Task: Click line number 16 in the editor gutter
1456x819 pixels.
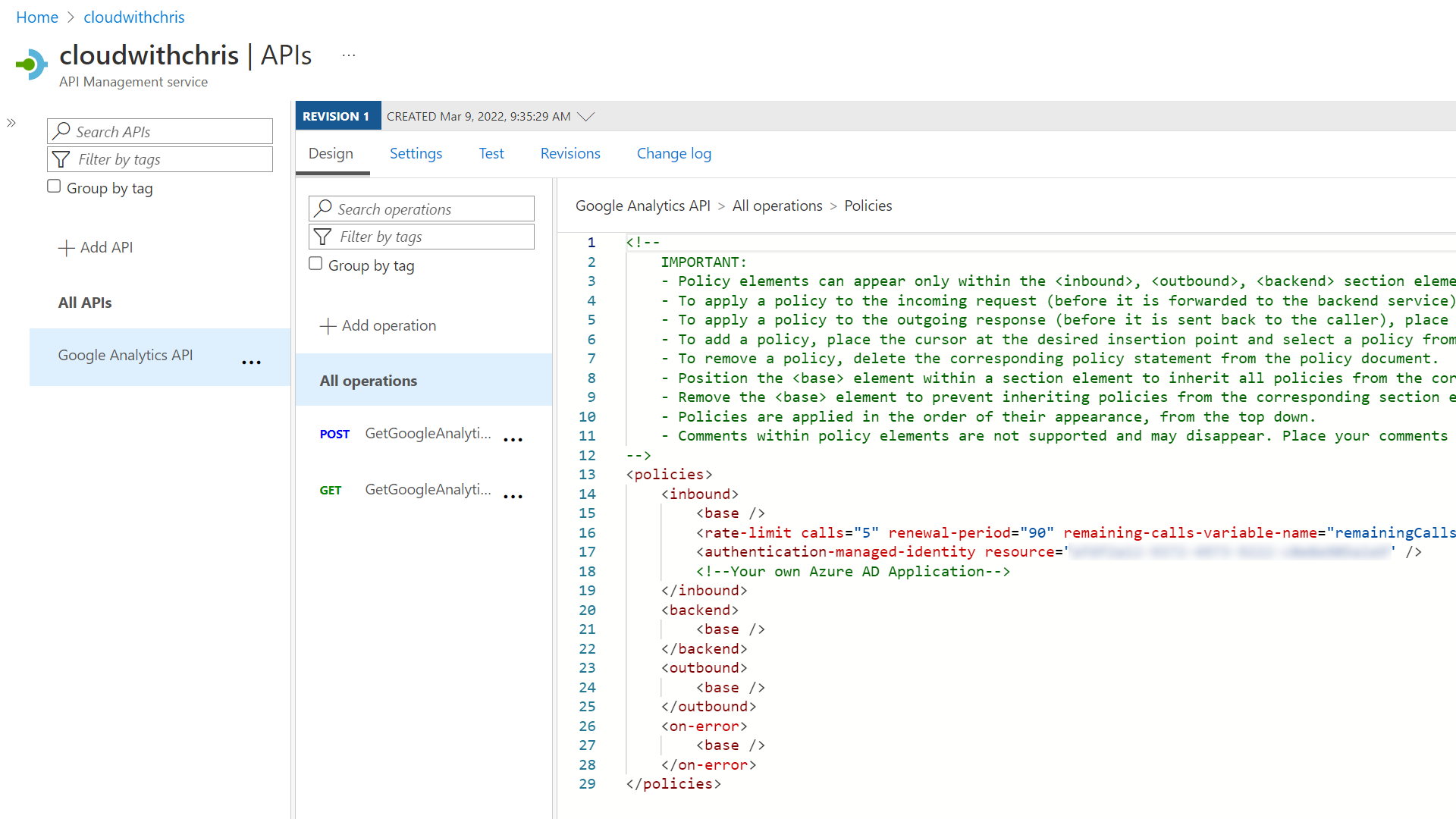Action: [x=587, y=533]
